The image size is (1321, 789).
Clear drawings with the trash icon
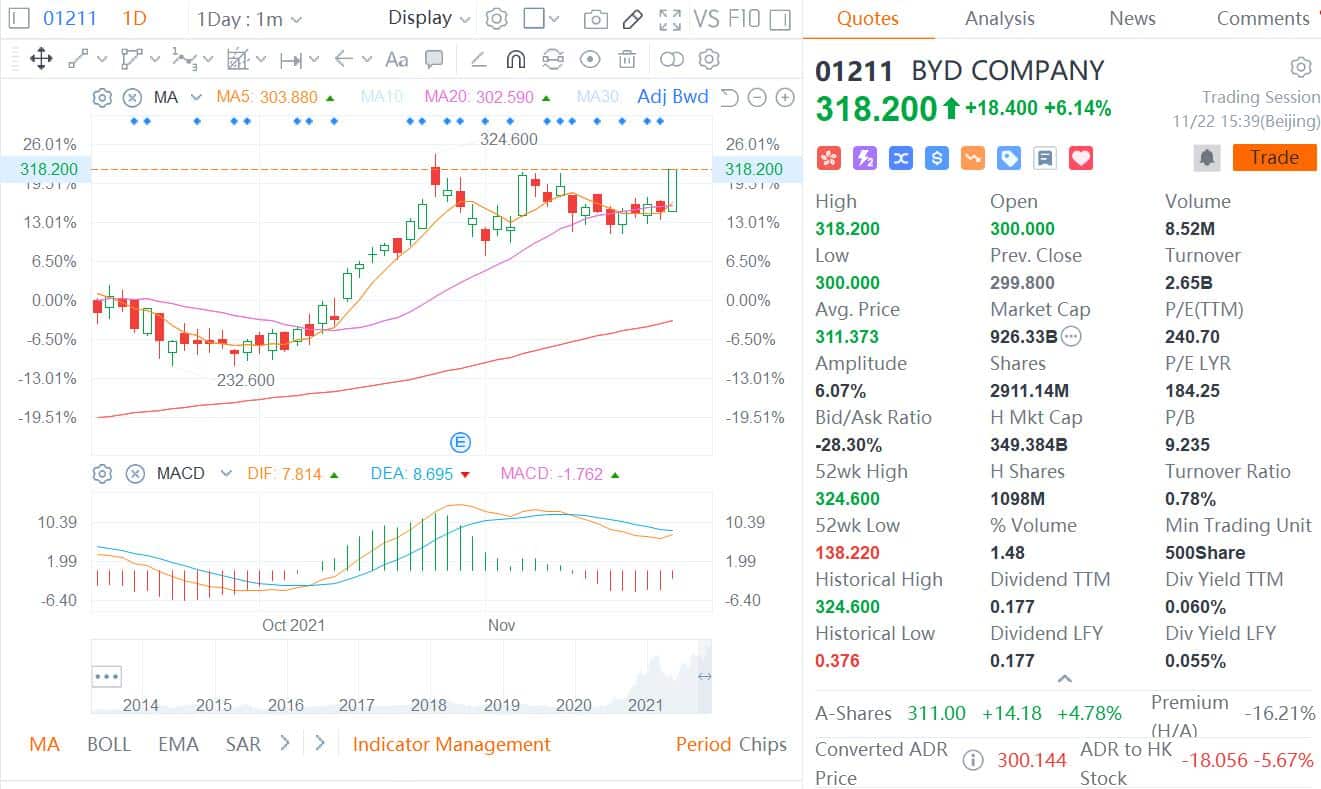626,60
